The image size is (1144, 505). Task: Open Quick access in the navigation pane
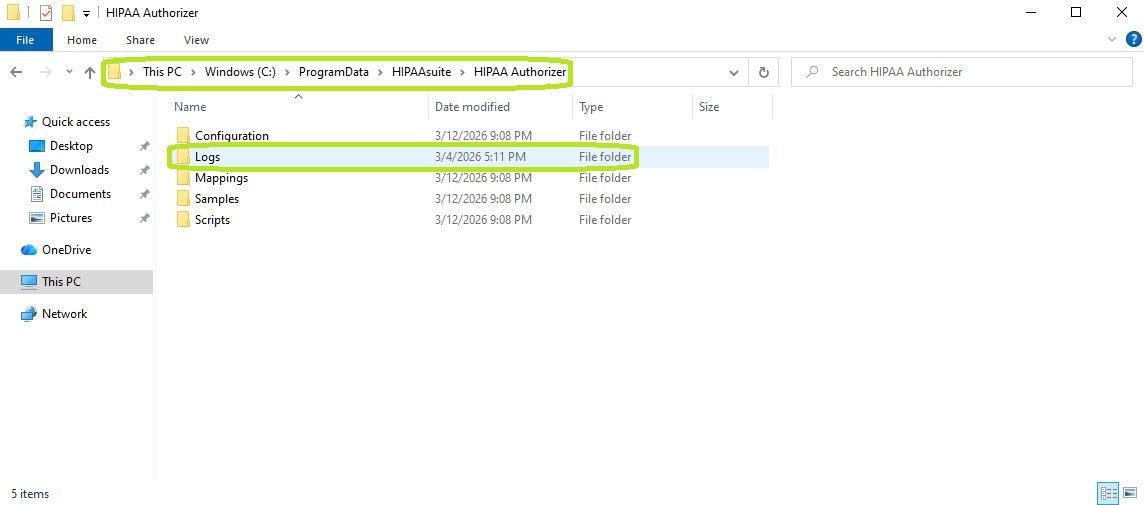click(x=76, y=122)
